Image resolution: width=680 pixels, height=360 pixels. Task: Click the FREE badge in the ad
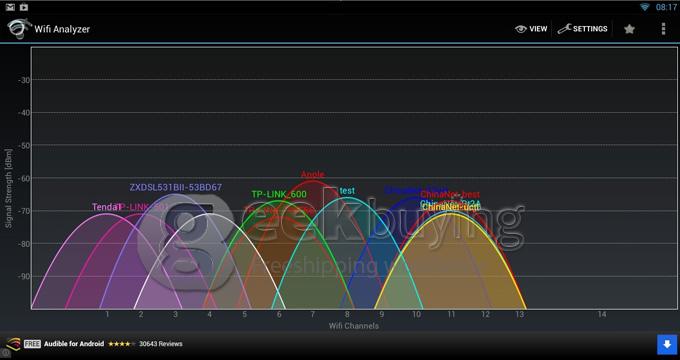[x=32, y=344]
